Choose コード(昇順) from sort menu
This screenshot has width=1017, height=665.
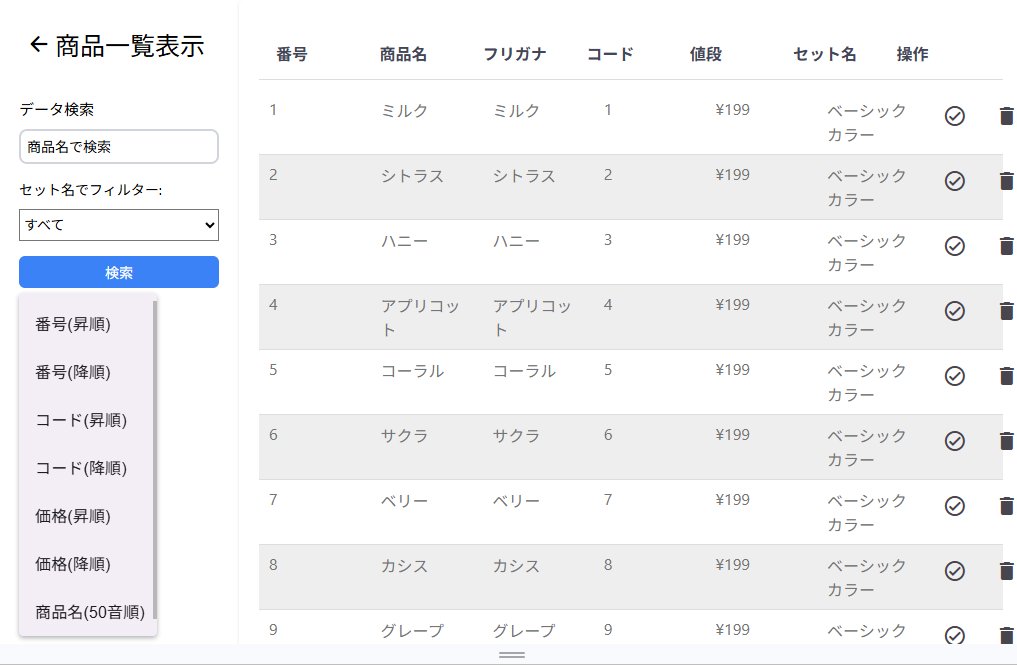[88, 420]
